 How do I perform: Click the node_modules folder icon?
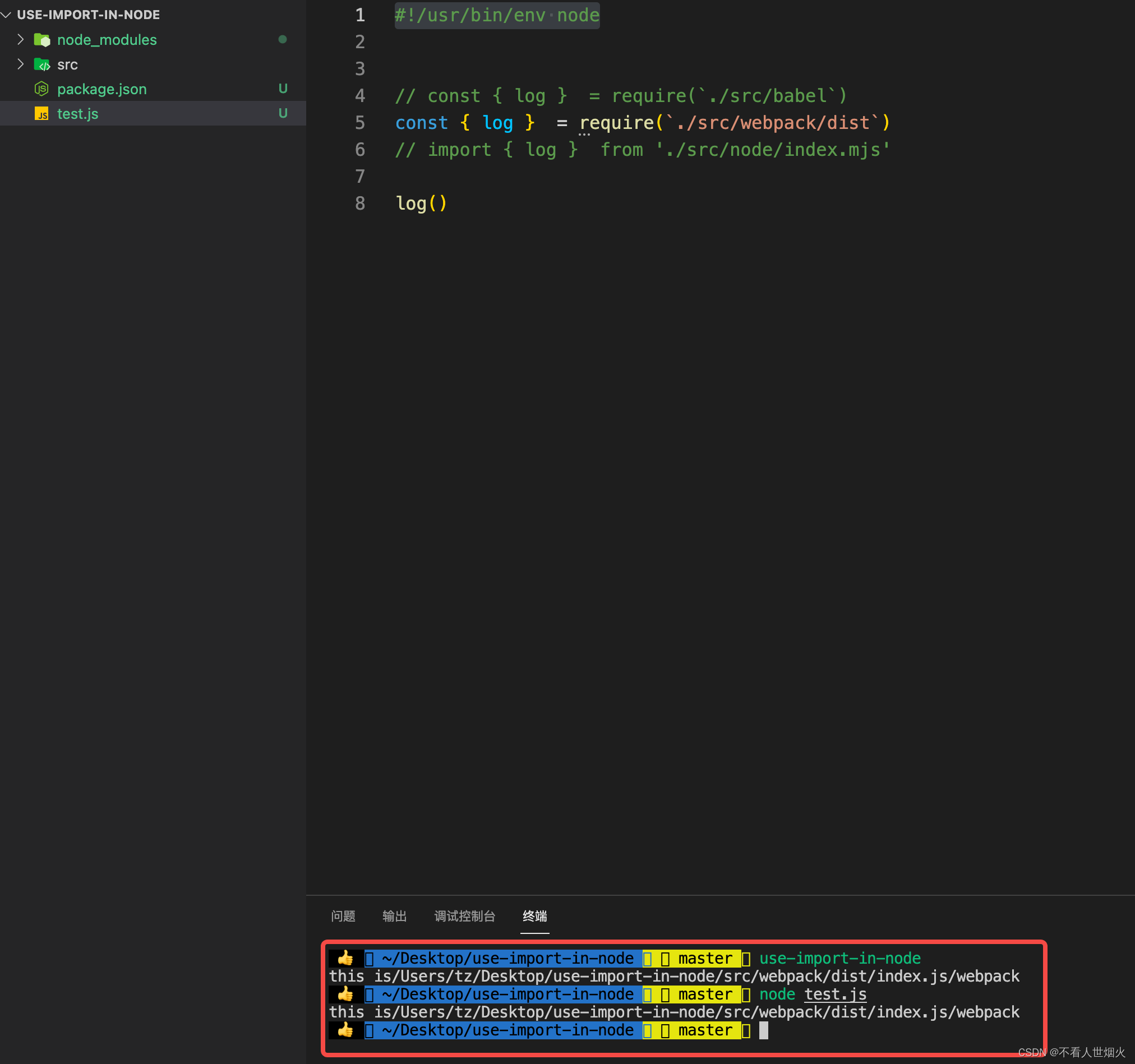tap(41, 40)
